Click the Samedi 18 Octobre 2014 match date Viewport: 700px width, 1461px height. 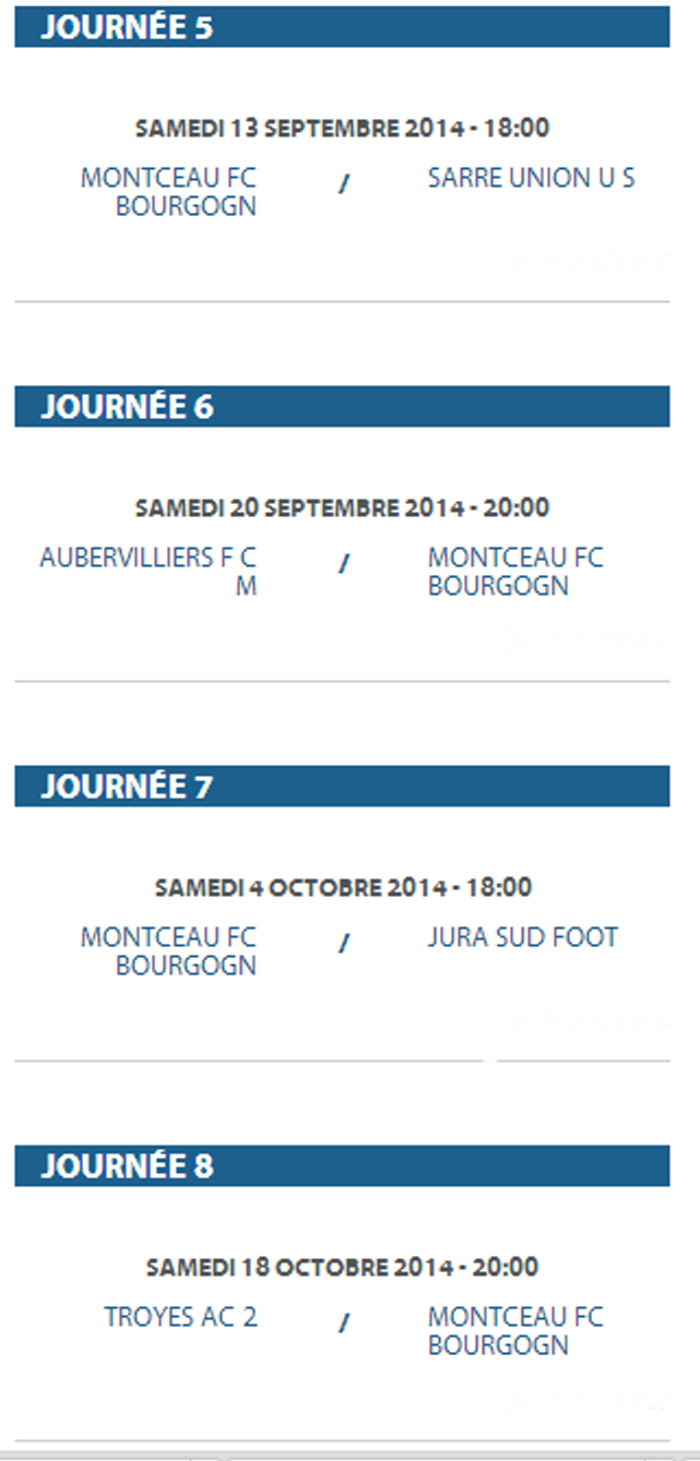342,1268
